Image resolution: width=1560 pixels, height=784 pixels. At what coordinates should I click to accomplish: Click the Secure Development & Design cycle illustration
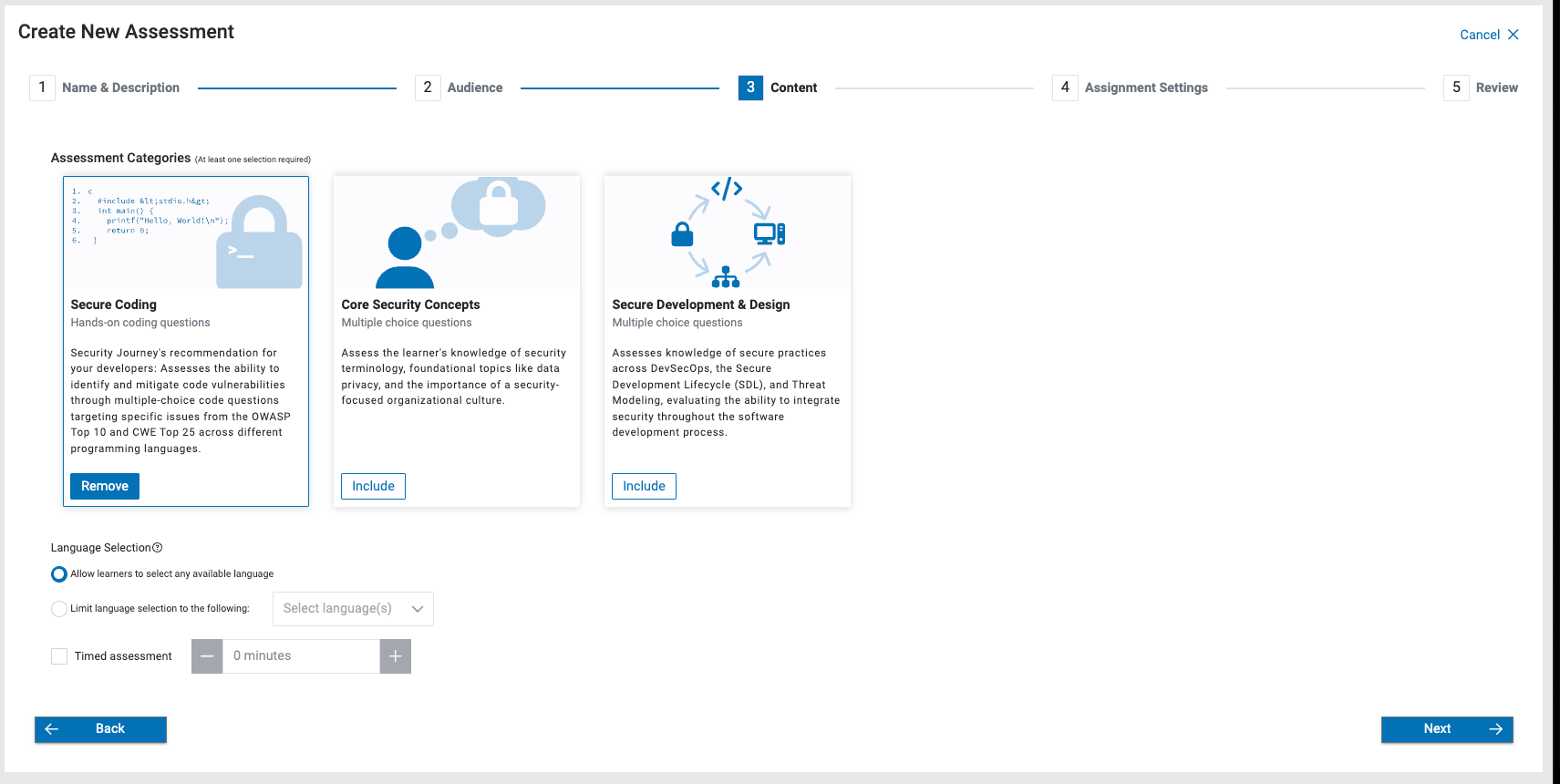[x=727, y=232]
